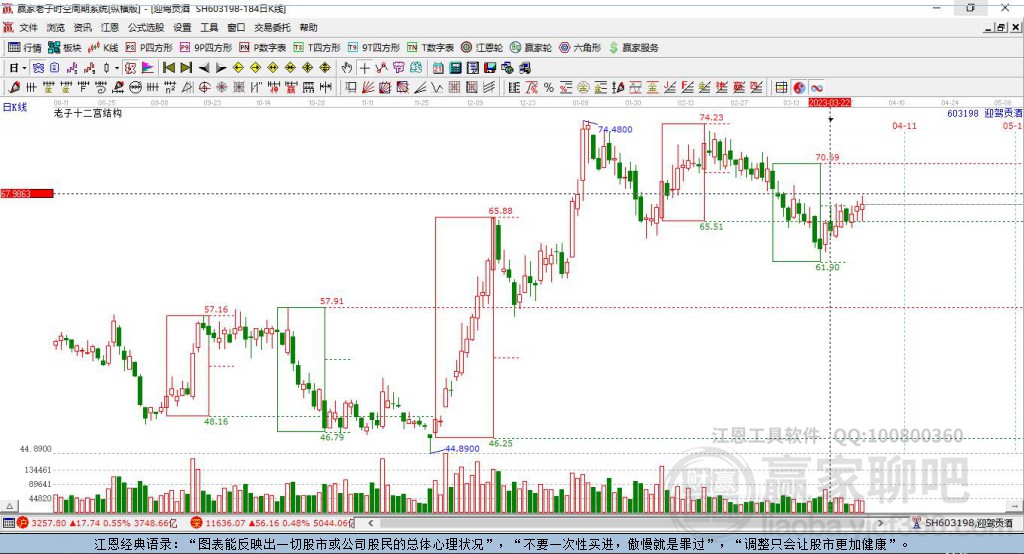The height and width of the screenshot is (554, 1024).
Task: Toggle the red yin-yang icon
Action: pos(799,87)
